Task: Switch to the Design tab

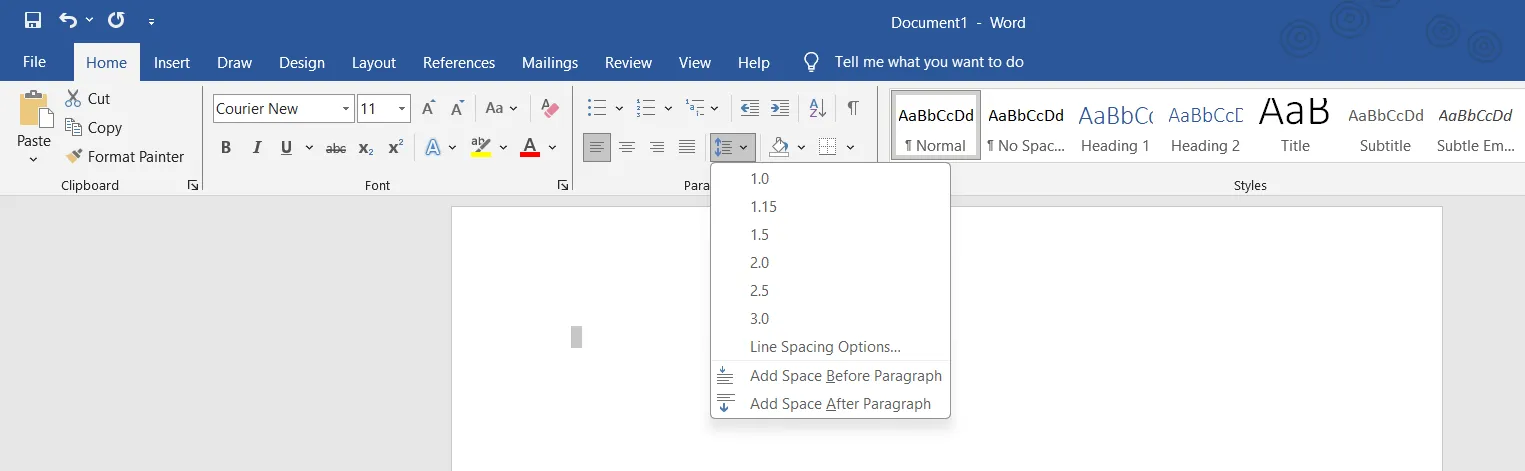Action: [x=302, y=62]
